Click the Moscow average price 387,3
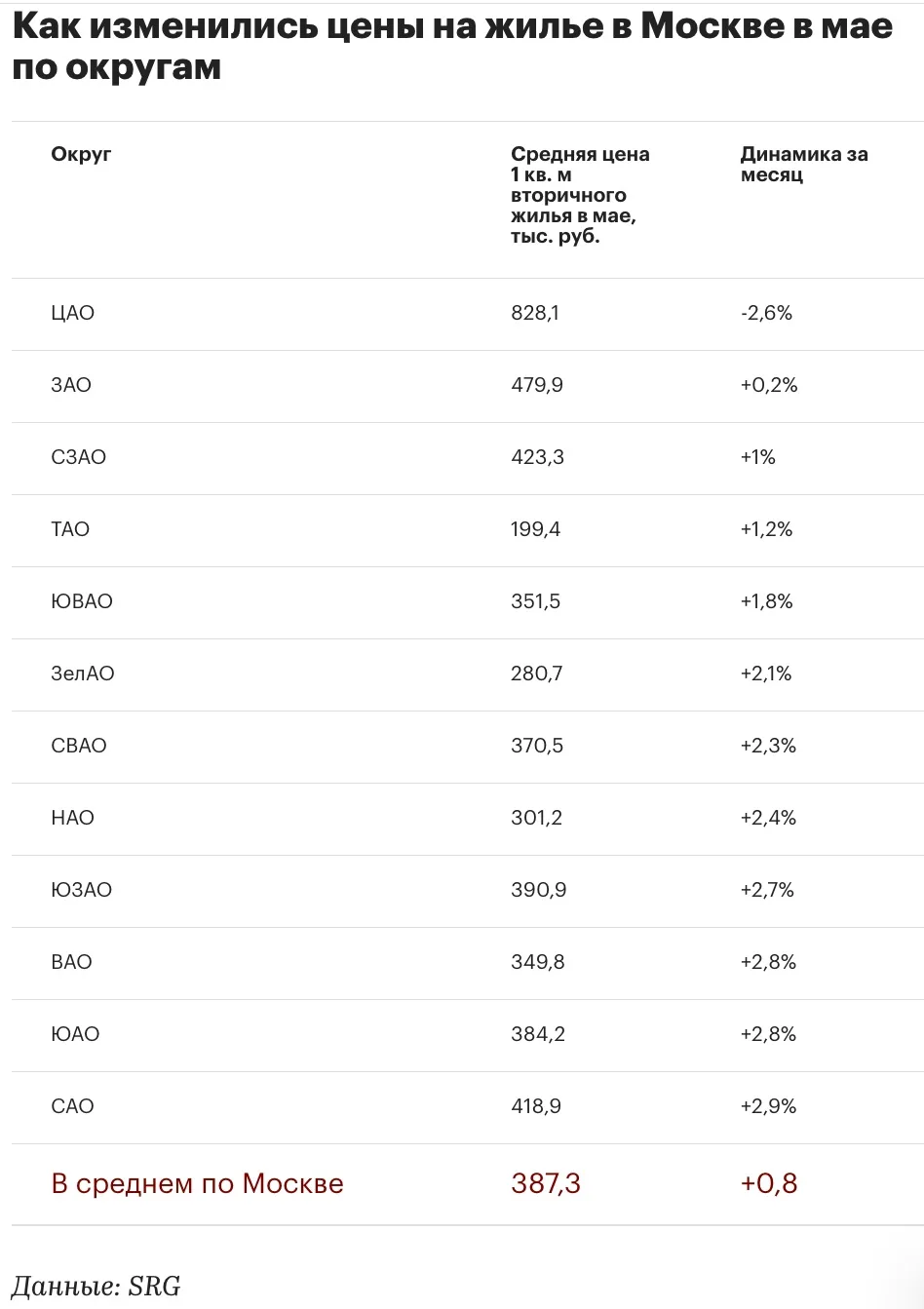Viewport: 924px width, 1309px height. click(x=546, y=1183)
